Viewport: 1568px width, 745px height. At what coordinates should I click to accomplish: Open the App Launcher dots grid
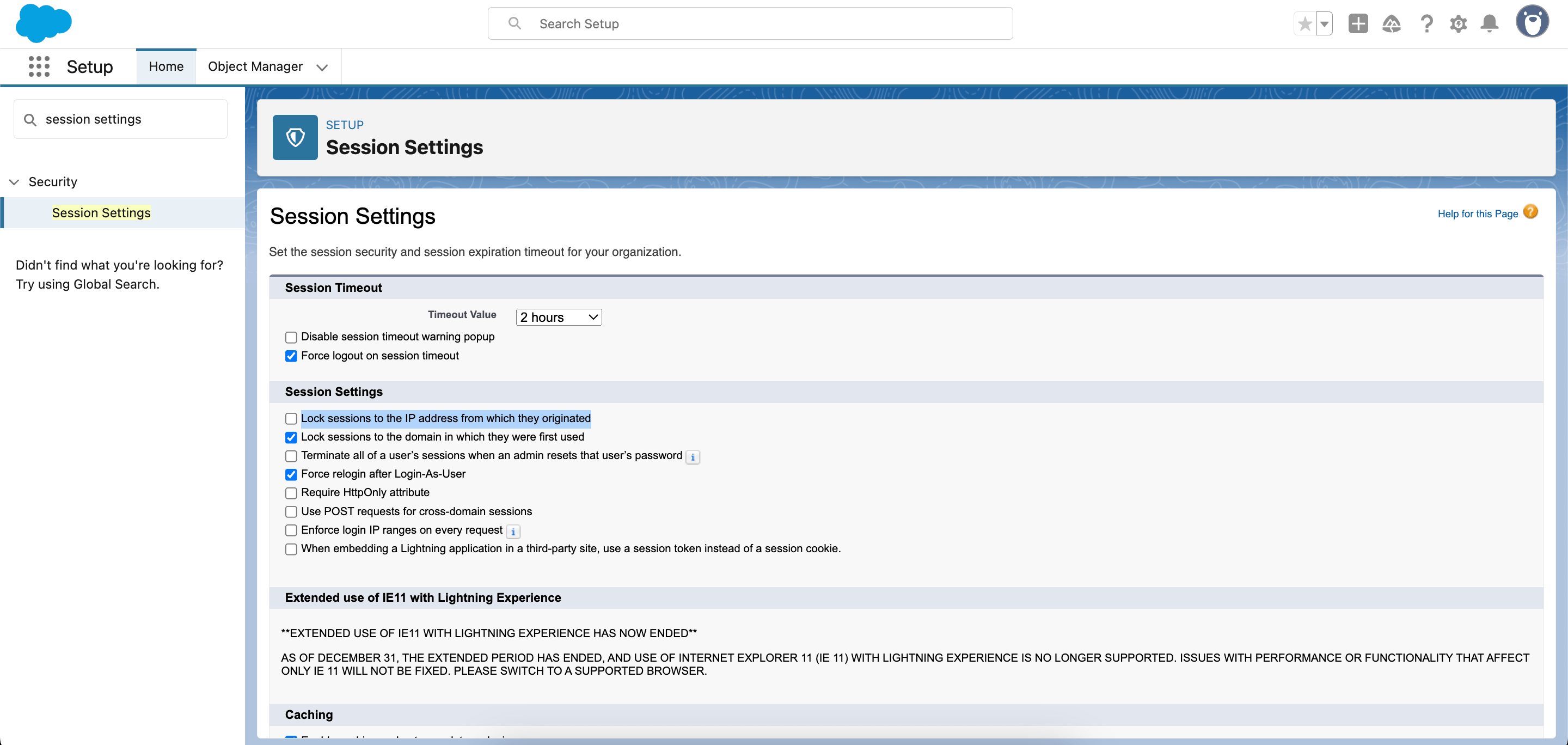click(x=39, y=66)
